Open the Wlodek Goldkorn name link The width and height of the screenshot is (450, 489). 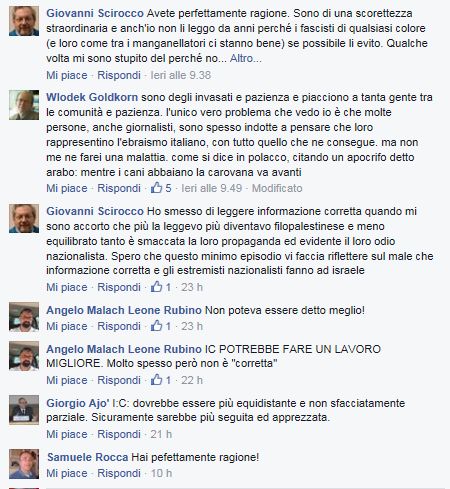(92, 97)
